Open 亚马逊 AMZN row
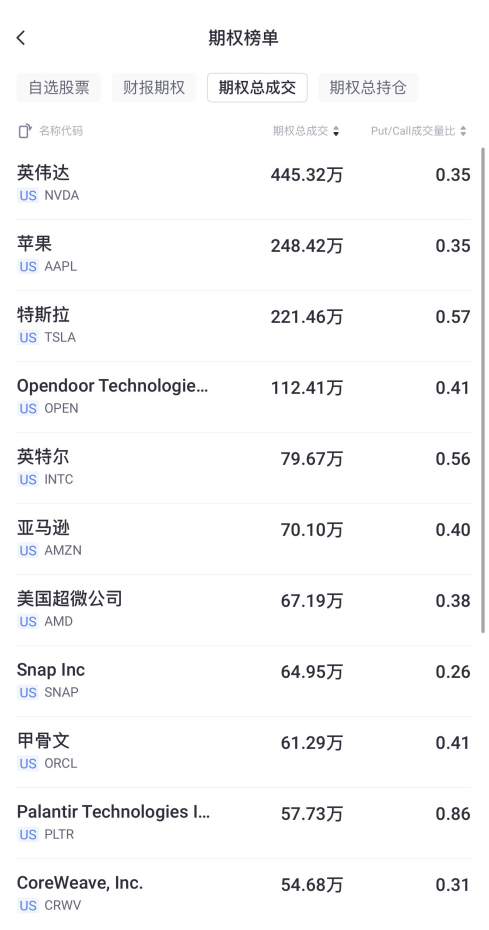The image size is (489, 930). click(x=244, y=539)
